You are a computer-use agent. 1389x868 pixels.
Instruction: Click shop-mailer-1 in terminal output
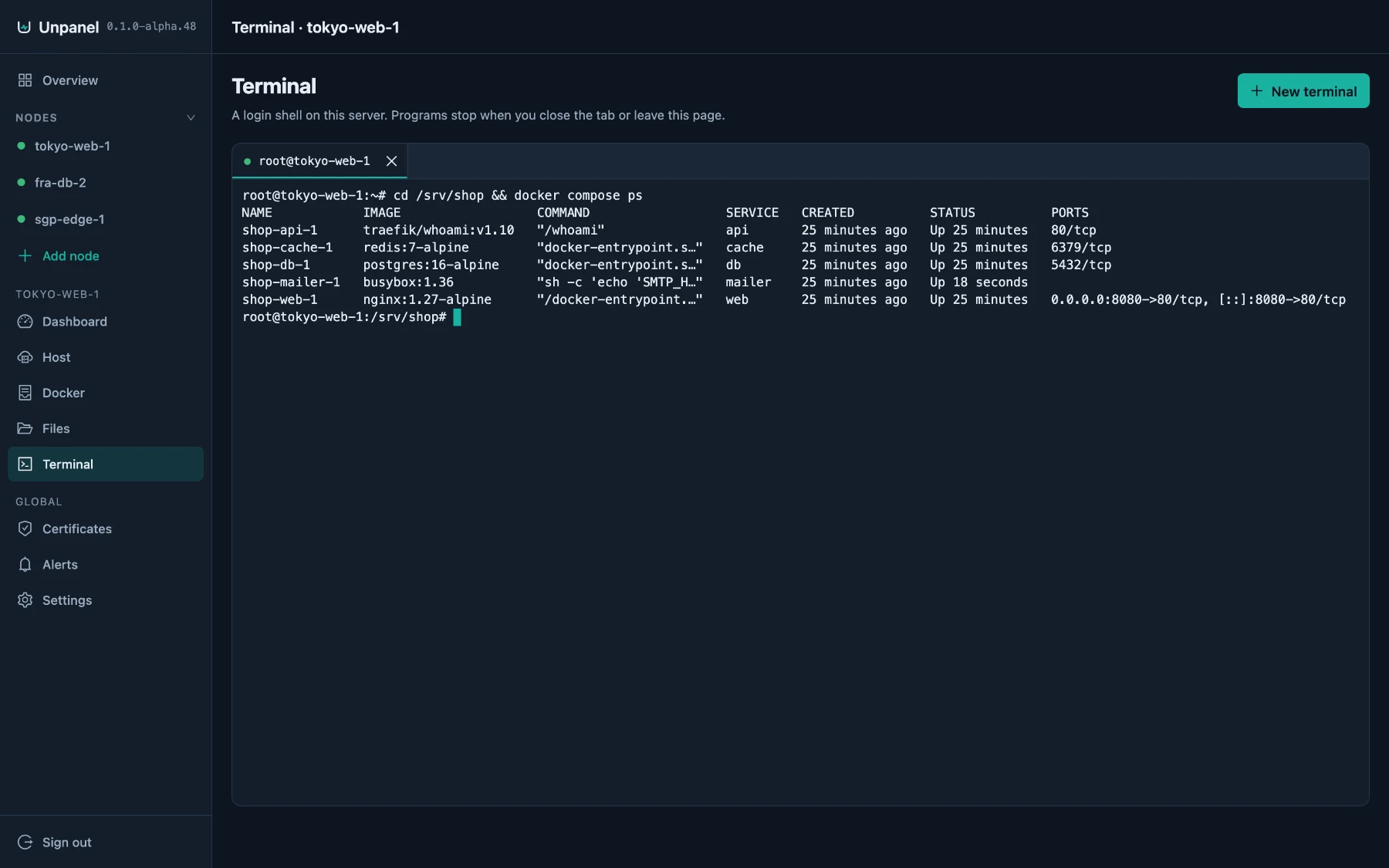pyautogui.click(x=291, y=282)
